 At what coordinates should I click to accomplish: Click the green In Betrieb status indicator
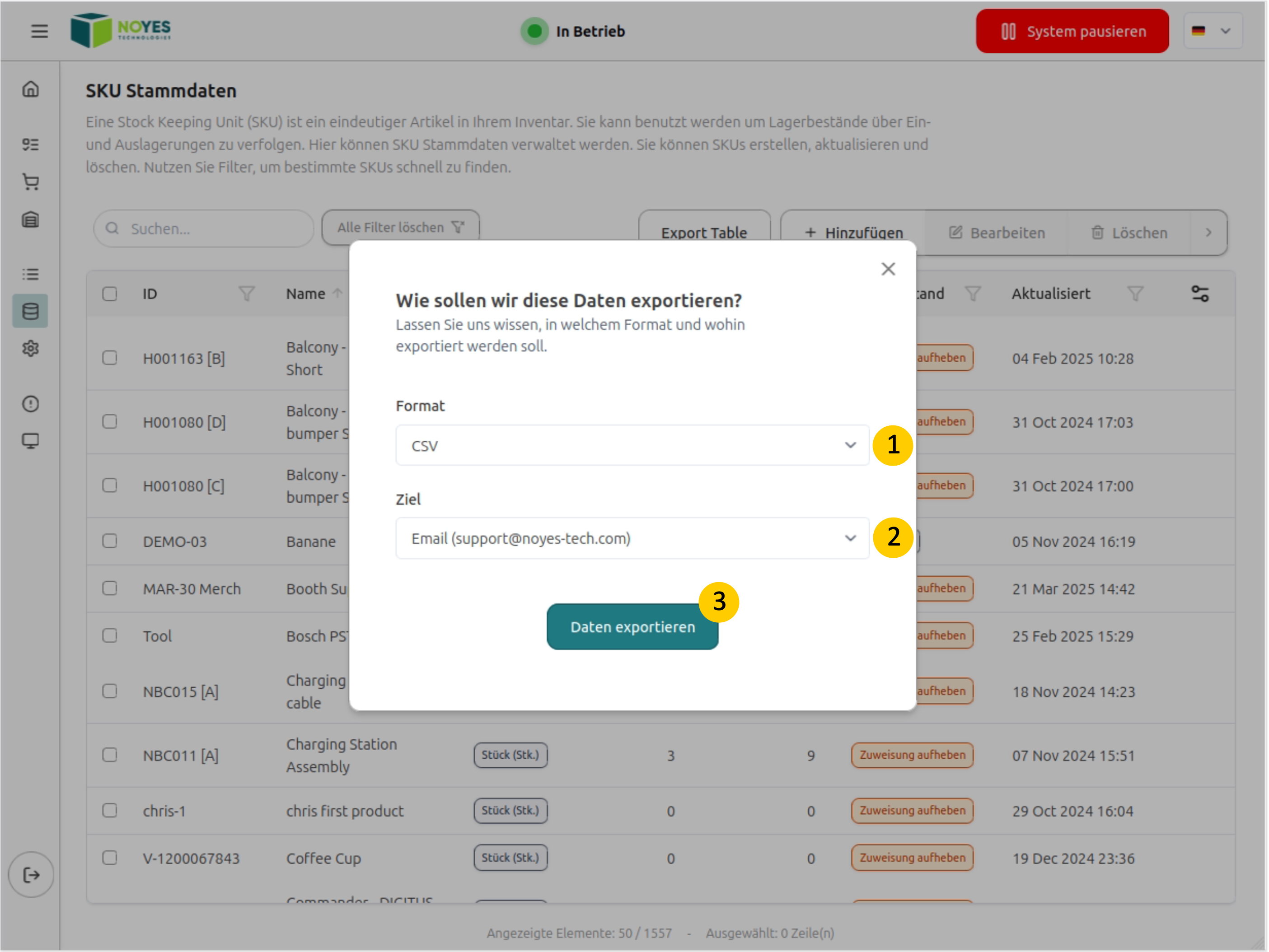tap(535, 31)
